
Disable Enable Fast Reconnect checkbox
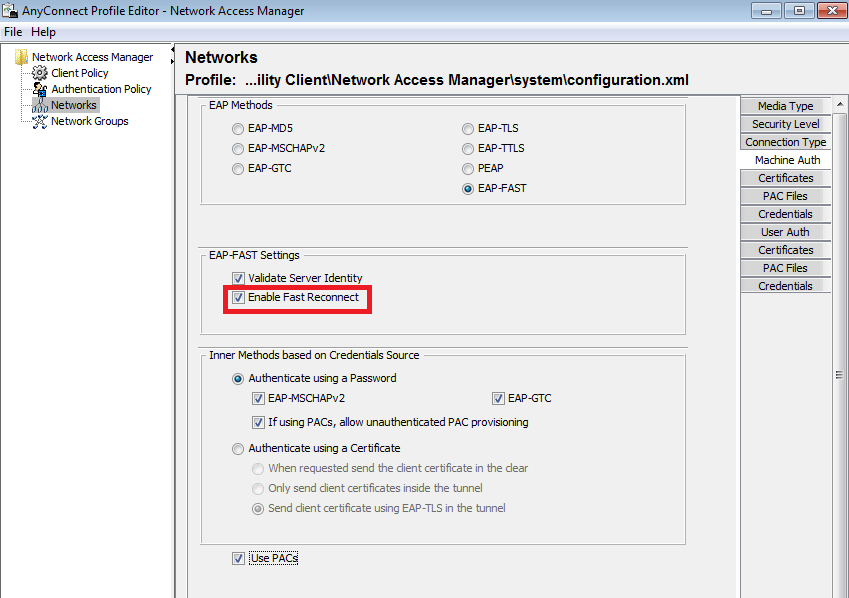pos(238,297)
